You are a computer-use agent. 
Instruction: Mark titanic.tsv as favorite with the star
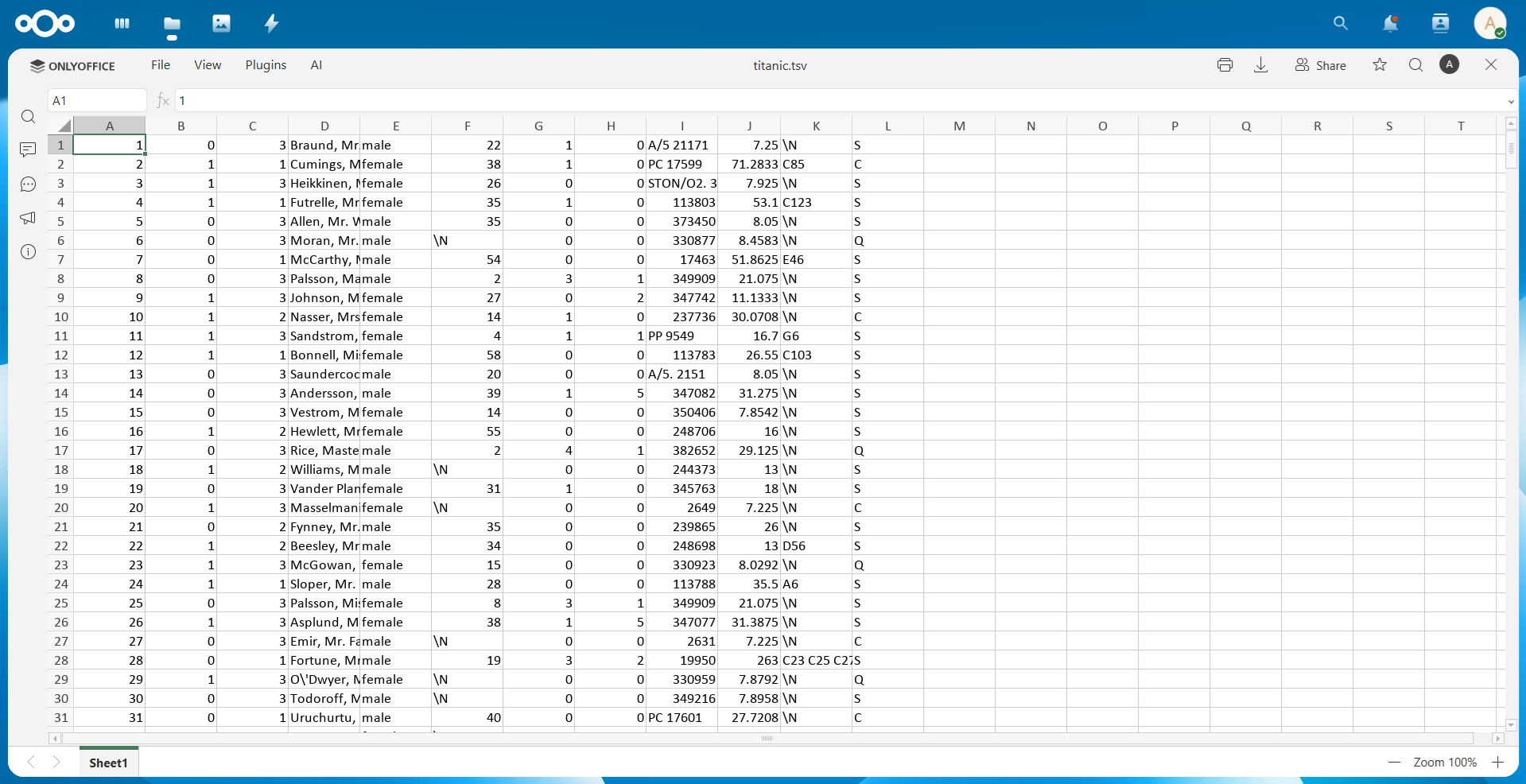(x=1380, y=64)
